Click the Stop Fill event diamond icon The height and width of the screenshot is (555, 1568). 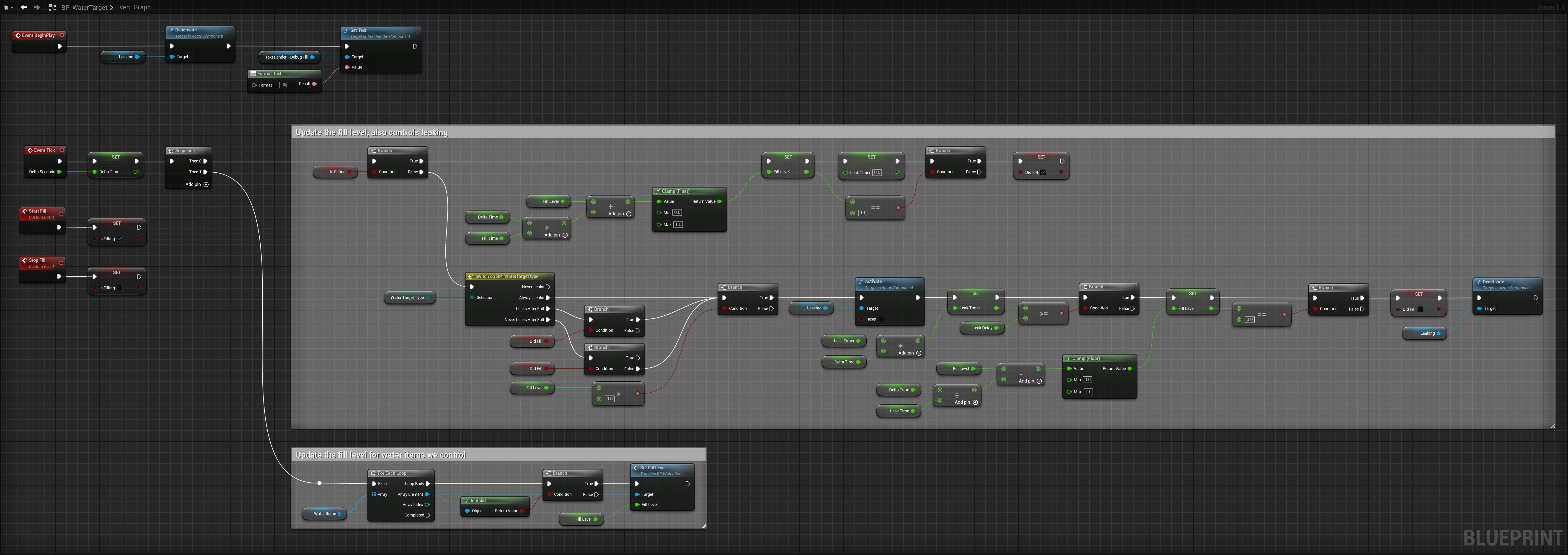tap(24, 260)
